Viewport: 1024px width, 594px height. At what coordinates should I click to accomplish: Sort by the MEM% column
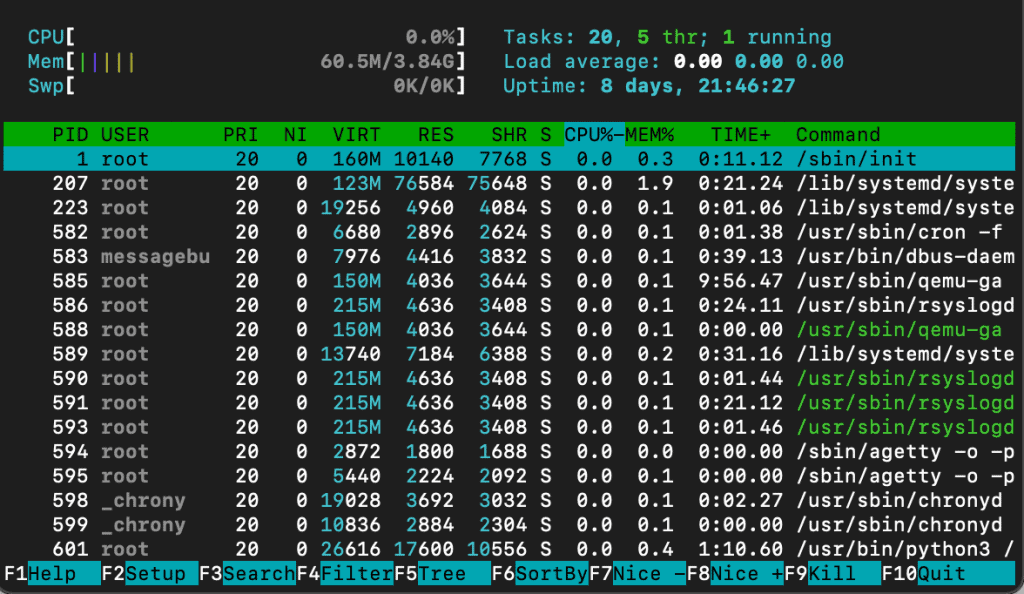(x=652, y=134)
